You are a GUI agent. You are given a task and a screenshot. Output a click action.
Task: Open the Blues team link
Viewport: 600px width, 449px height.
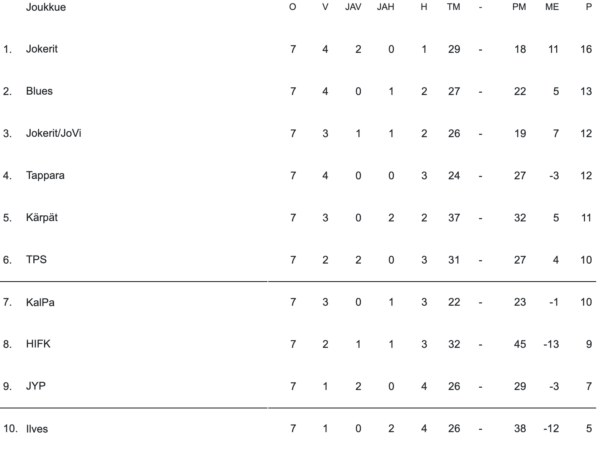tap(39, 91)
